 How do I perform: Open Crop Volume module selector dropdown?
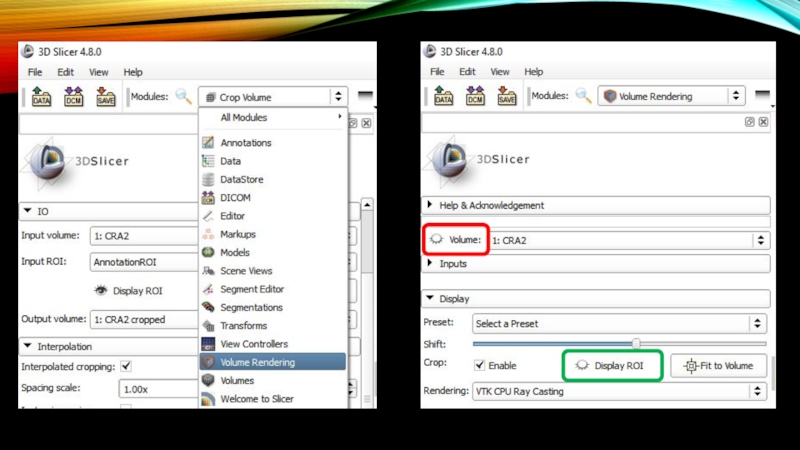tap(273, 97)
